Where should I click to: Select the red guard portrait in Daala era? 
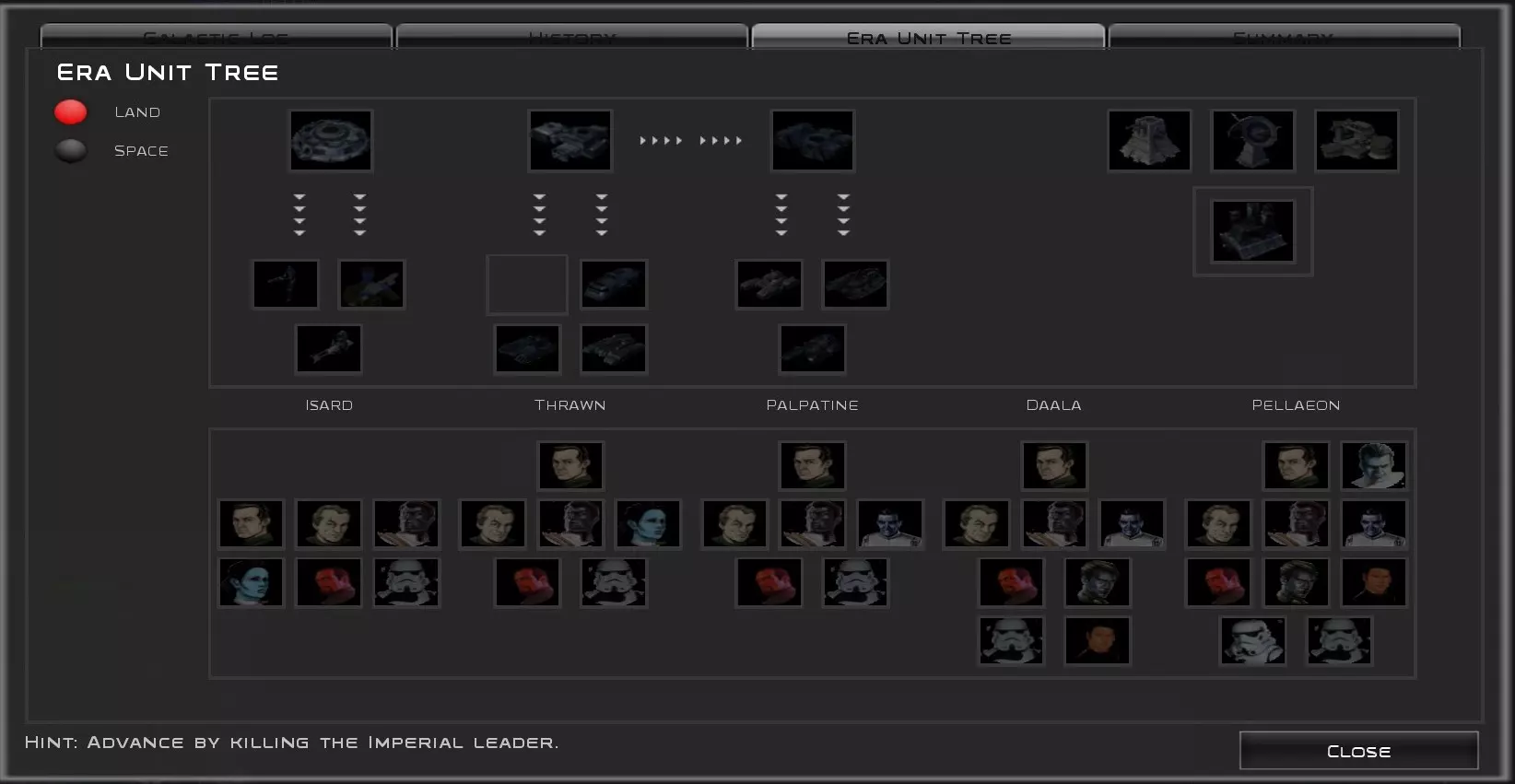coord(1011,582)
